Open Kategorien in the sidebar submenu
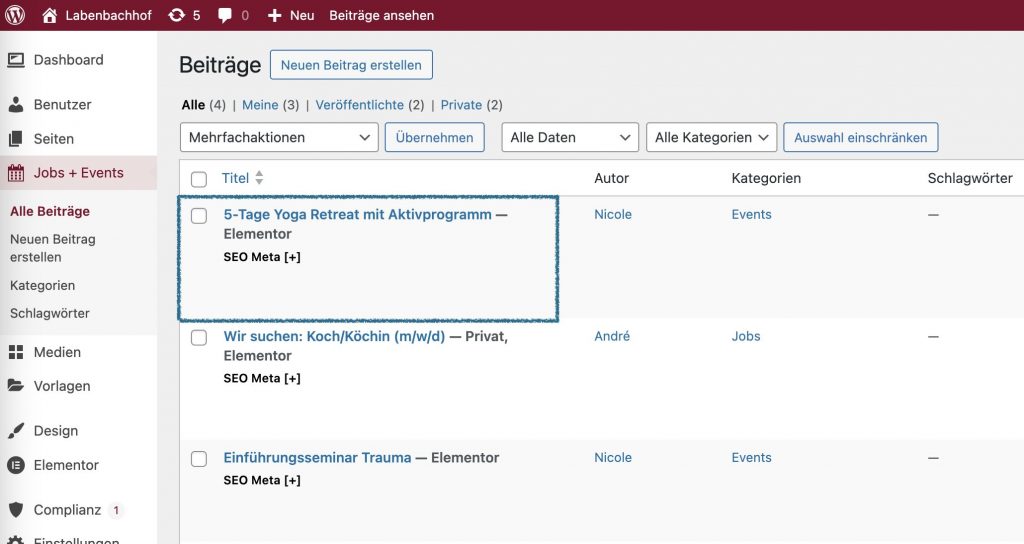This screenshot has height=544, width=1024. [42, 285]
